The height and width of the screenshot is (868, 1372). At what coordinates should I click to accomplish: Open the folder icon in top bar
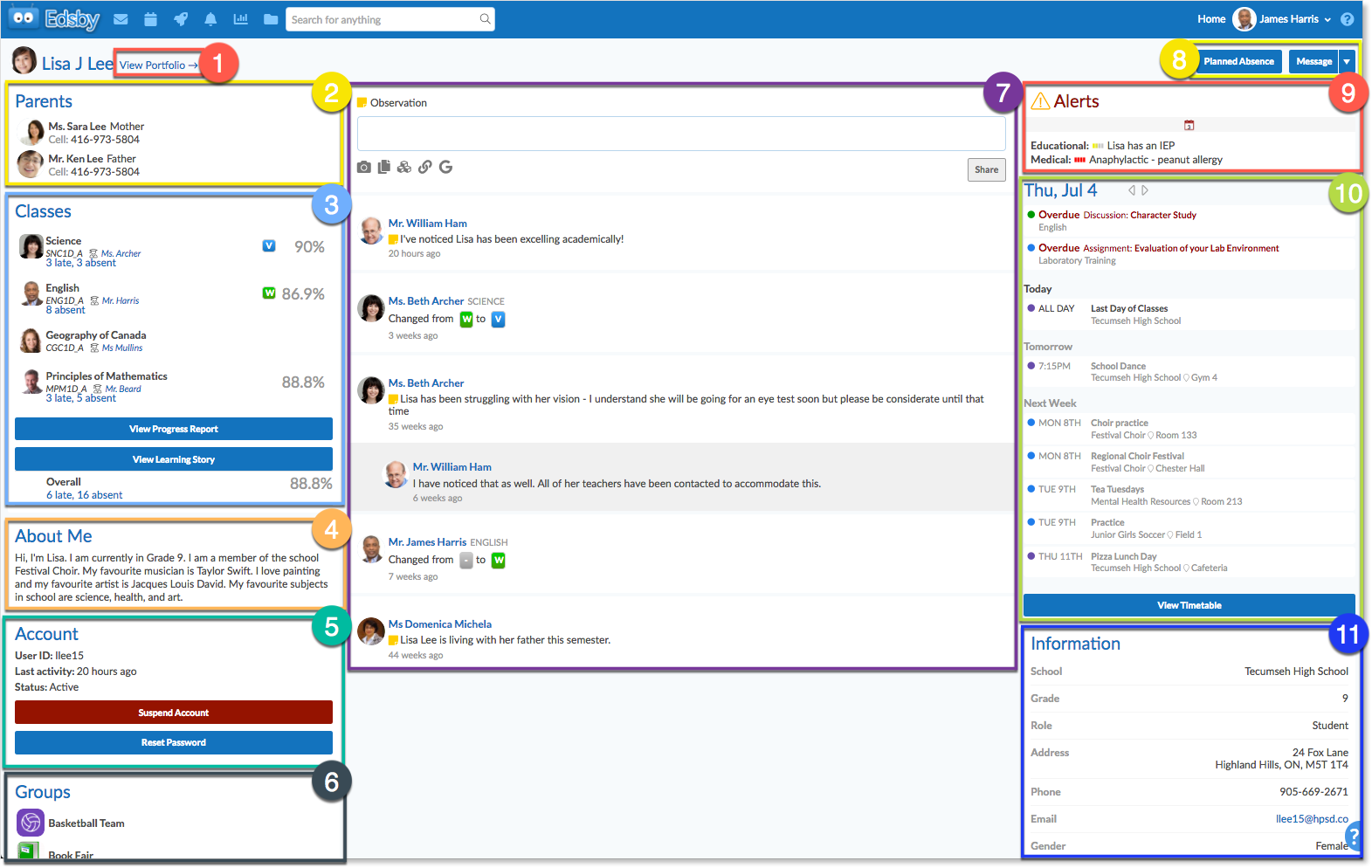(271, 19)
